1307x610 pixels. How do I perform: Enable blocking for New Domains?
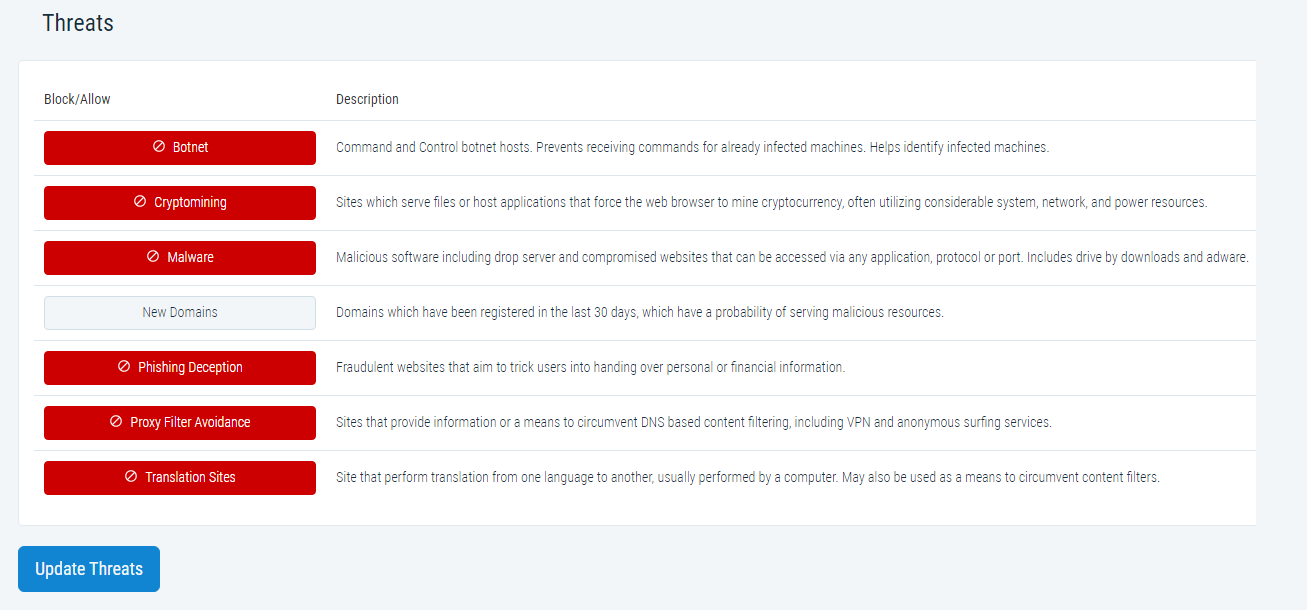click(x=180, y=313)
